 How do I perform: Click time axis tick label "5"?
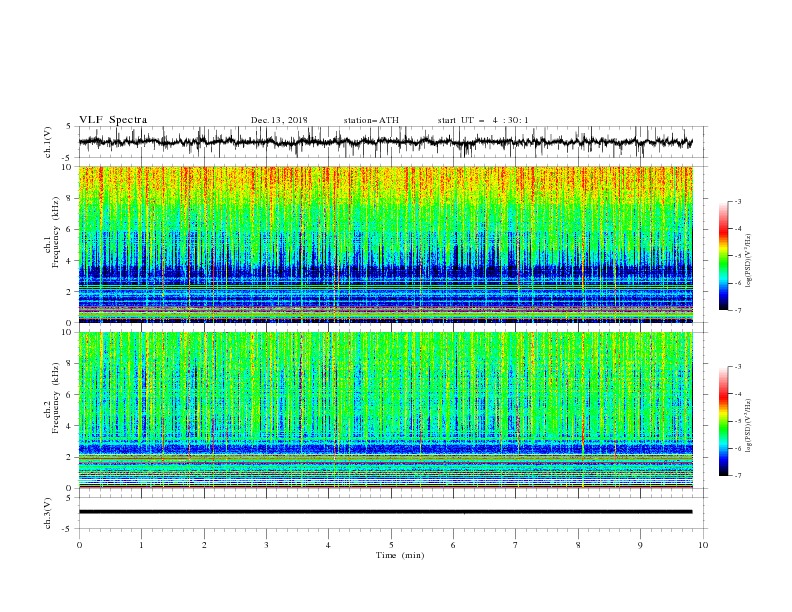point(391,545)
